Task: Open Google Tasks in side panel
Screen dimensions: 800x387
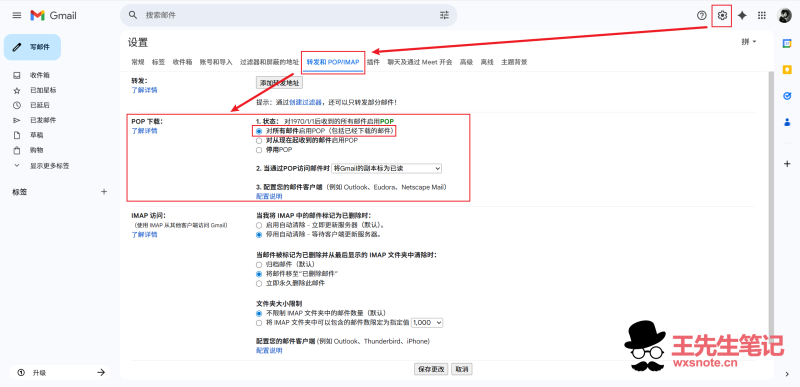Action: click(x=787, y=96)
